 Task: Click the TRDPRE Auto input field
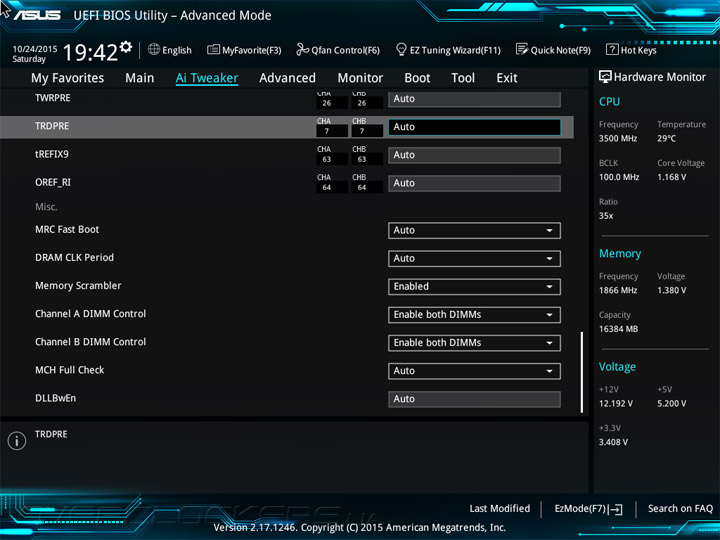point(474,127)
